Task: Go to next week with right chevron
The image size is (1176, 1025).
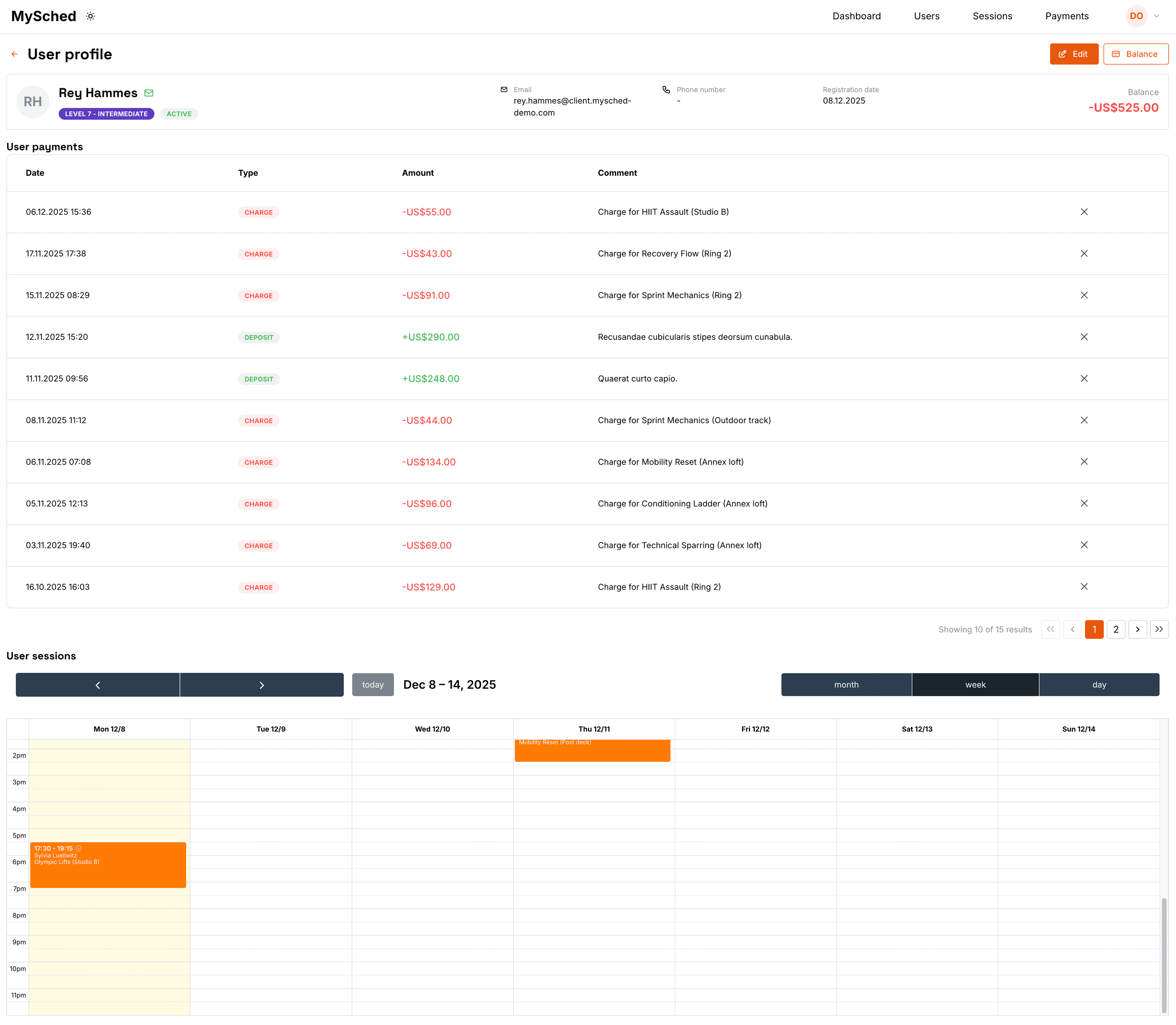Action: coord(262,684)
